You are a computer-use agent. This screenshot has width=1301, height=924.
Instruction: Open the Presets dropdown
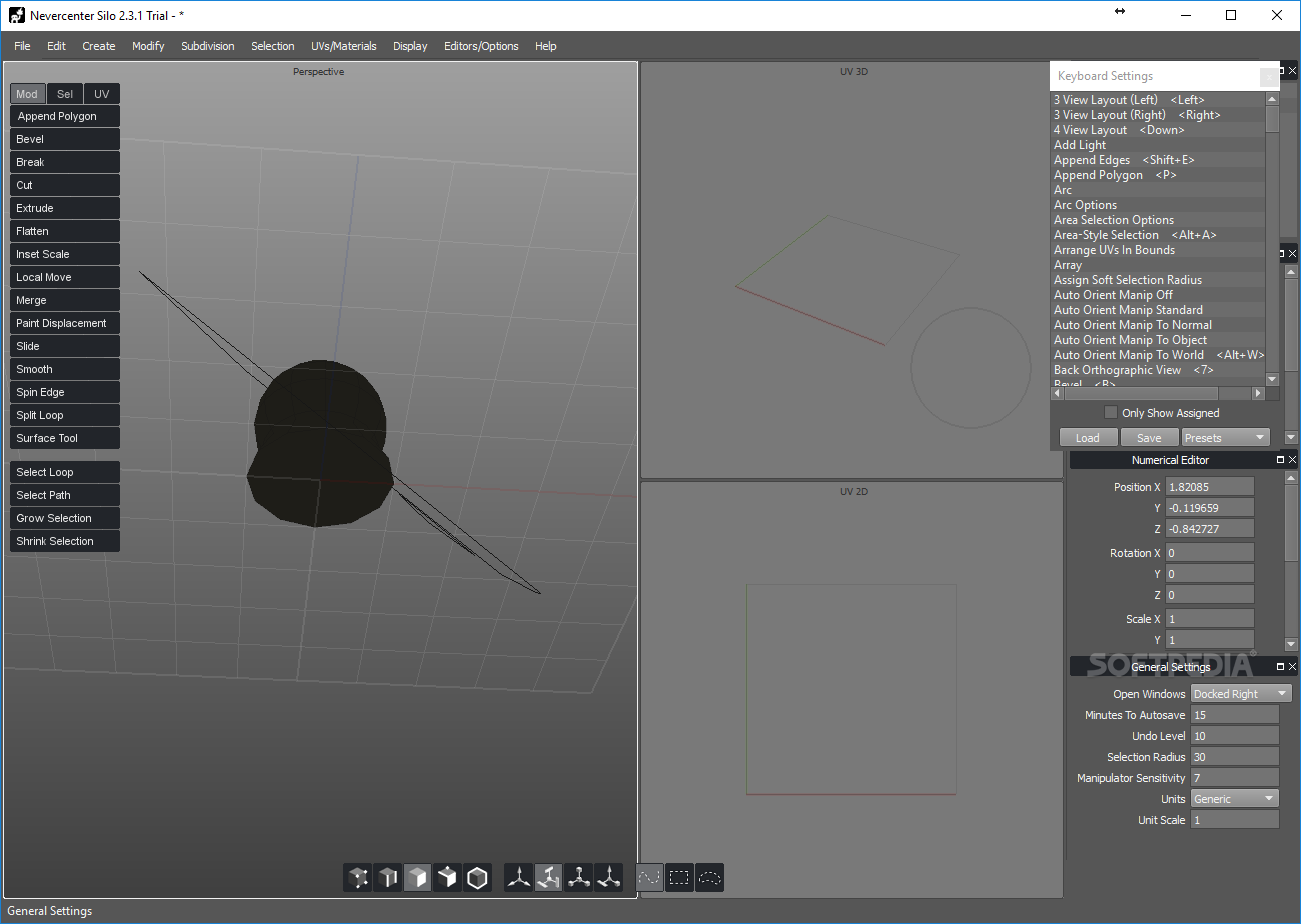(1225, 438)
